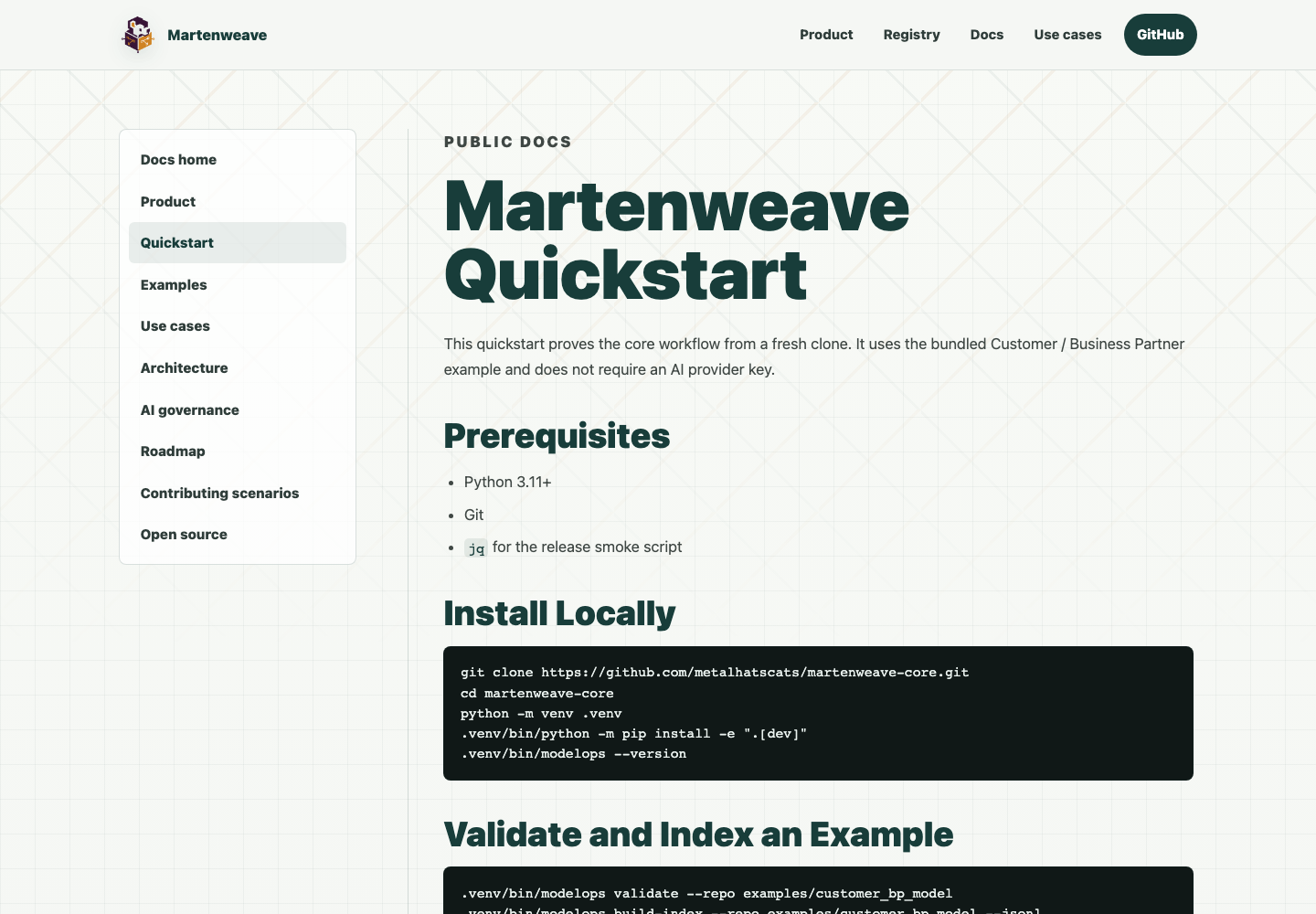Screen dimensions: 1316x914
Task: Open Roadmap in the sidebar
Action: [x=238, y=452]
